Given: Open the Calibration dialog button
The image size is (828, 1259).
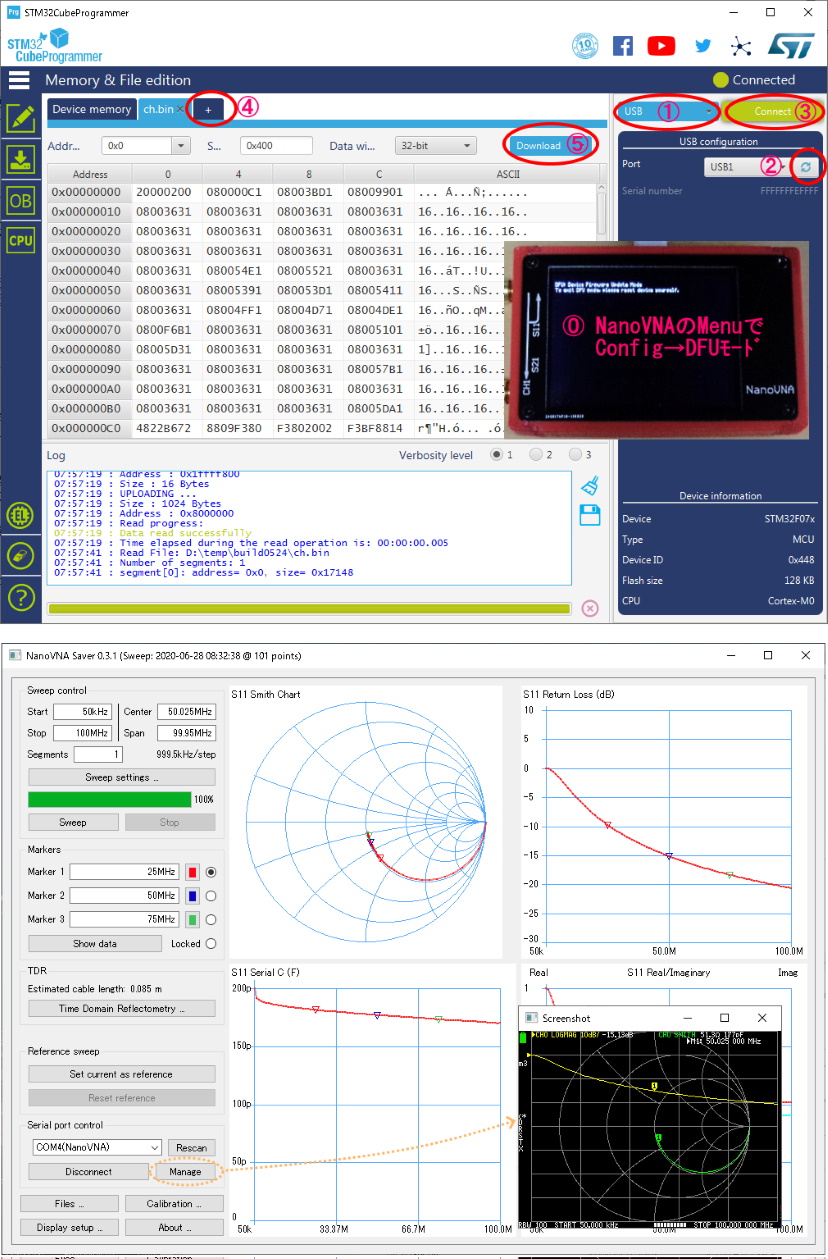Looking at the screenshot, I should tap(173, 1203).
